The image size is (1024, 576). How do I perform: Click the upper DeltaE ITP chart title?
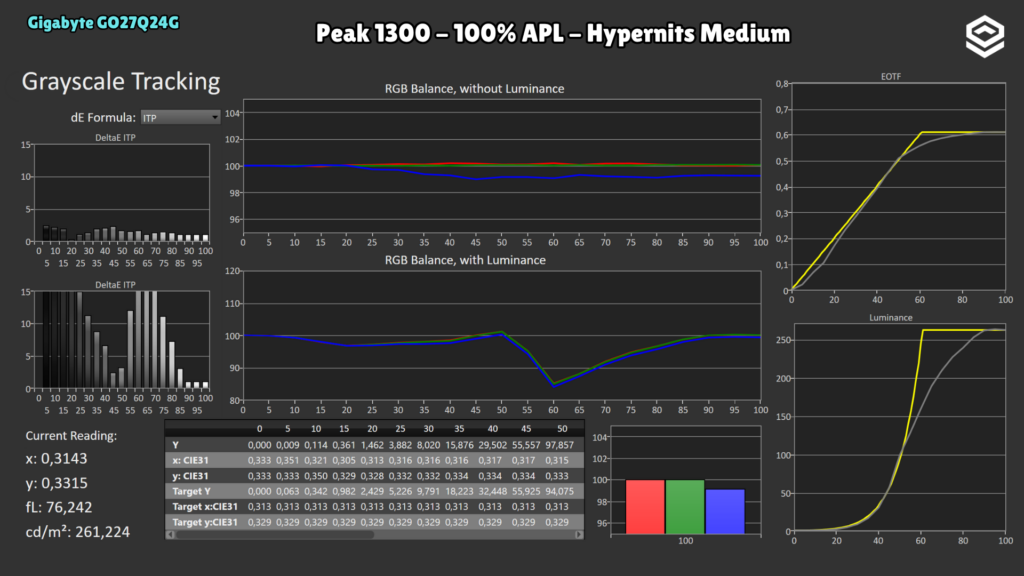[x=115, y=138]
